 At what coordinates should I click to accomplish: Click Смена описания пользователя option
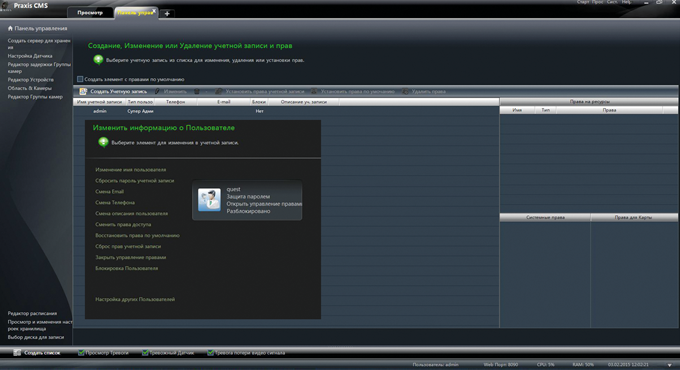[131, 213]
